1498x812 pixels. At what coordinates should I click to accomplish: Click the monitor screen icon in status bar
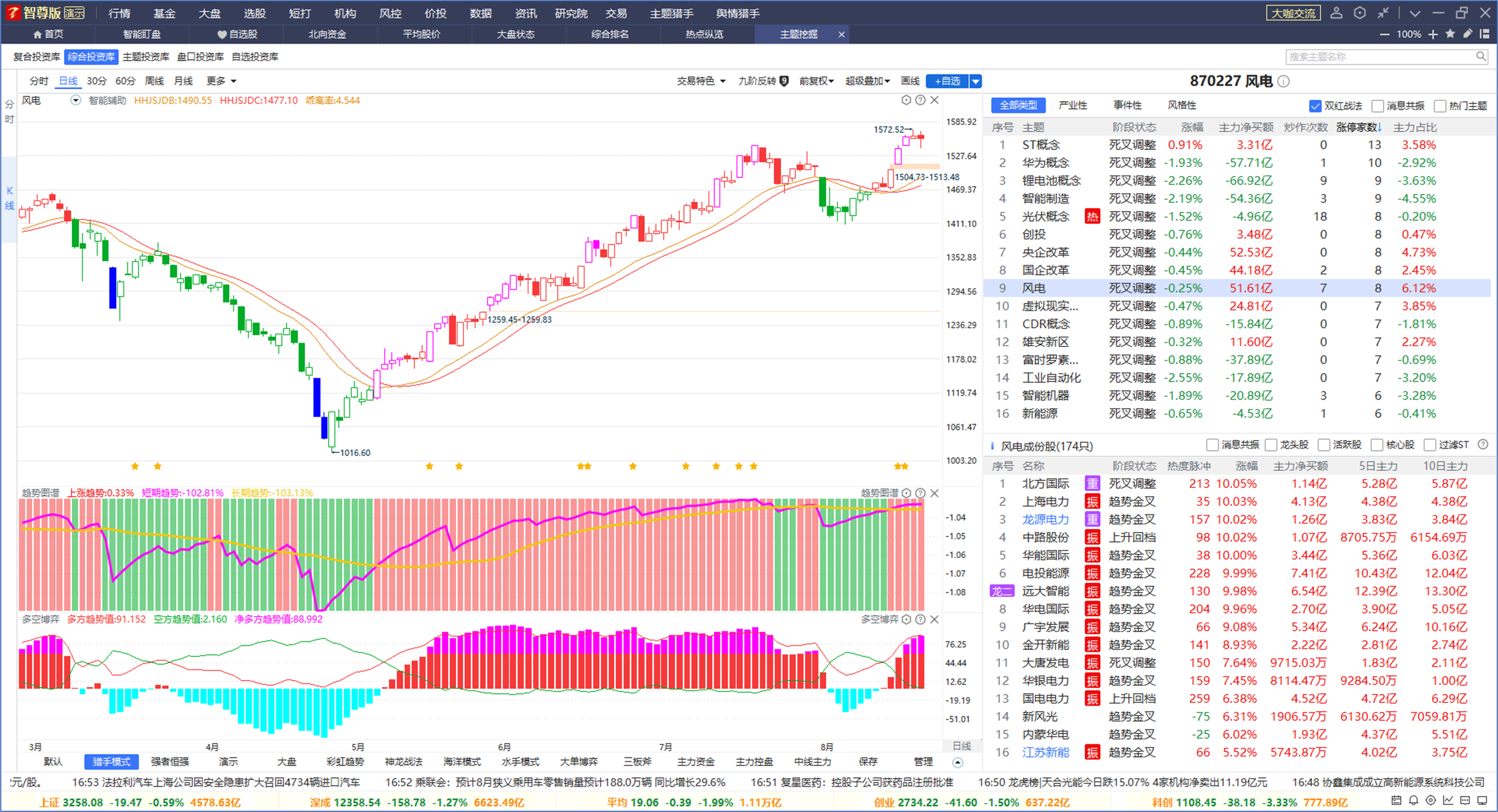coord(1483,801)
